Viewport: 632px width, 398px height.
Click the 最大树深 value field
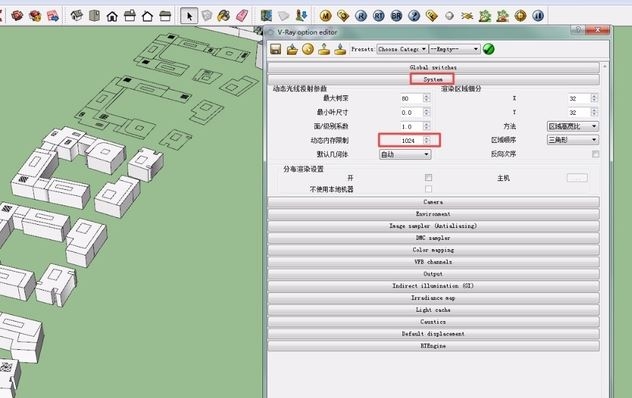(411, 98)
